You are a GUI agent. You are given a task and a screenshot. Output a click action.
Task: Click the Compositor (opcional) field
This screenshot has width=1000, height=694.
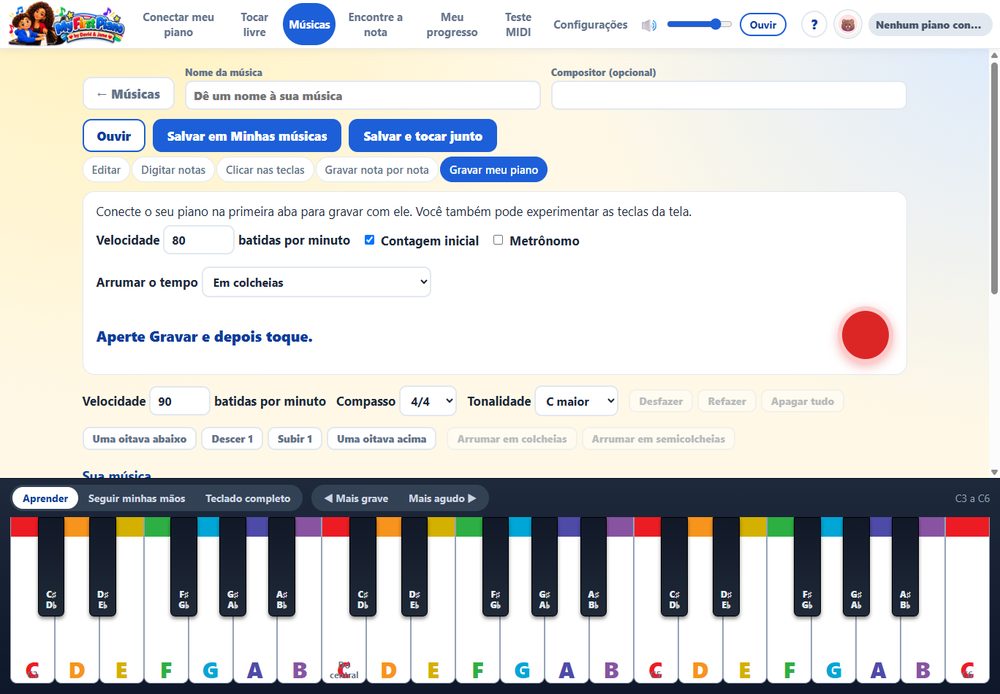[x=728, y=96]
